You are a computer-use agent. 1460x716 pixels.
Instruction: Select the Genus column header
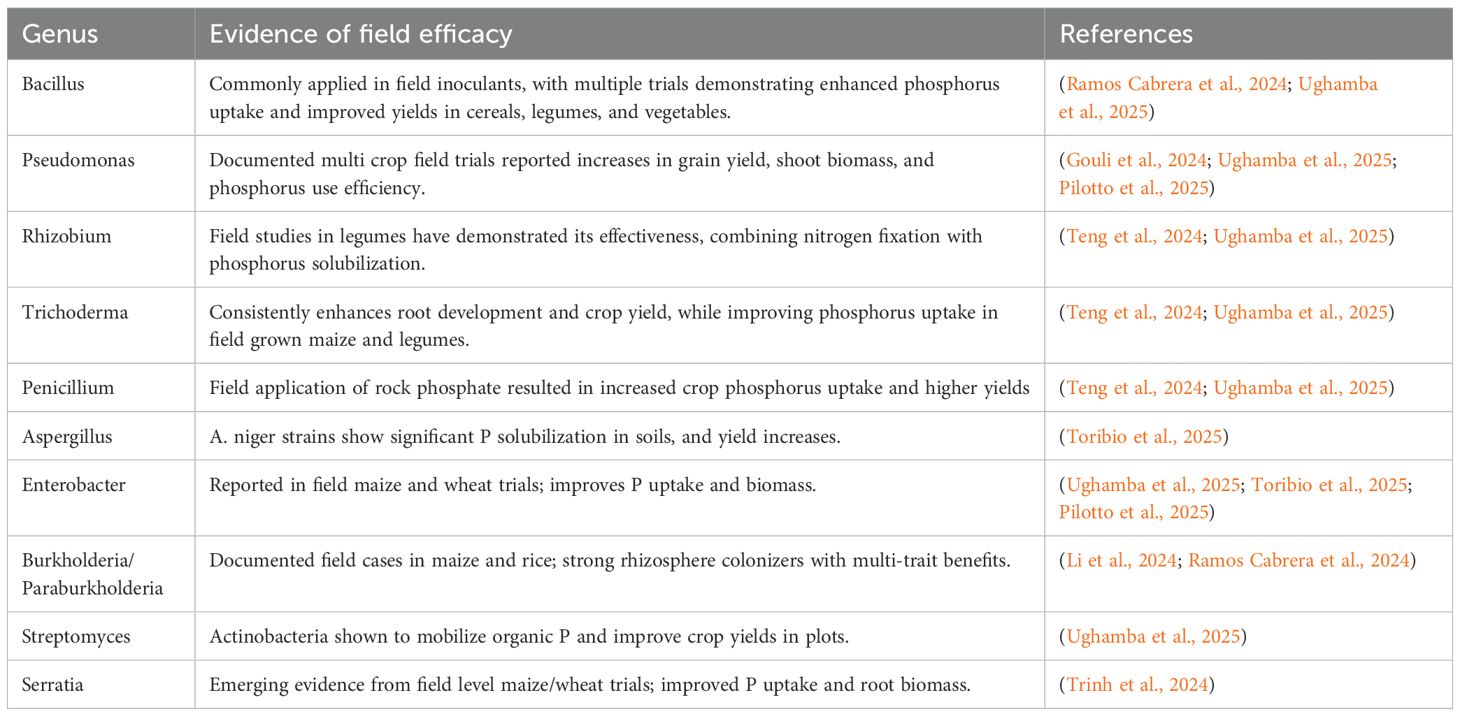[x=60, y=34]
